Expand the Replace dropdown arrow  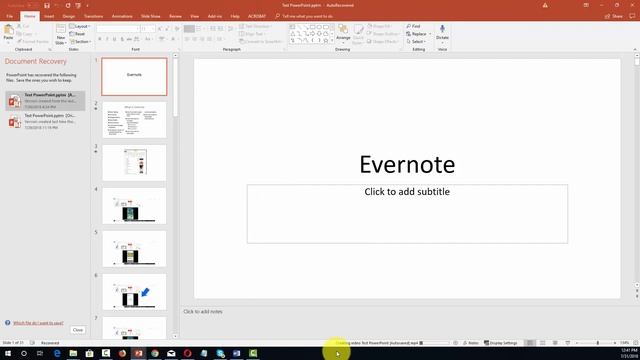(430, 34)
